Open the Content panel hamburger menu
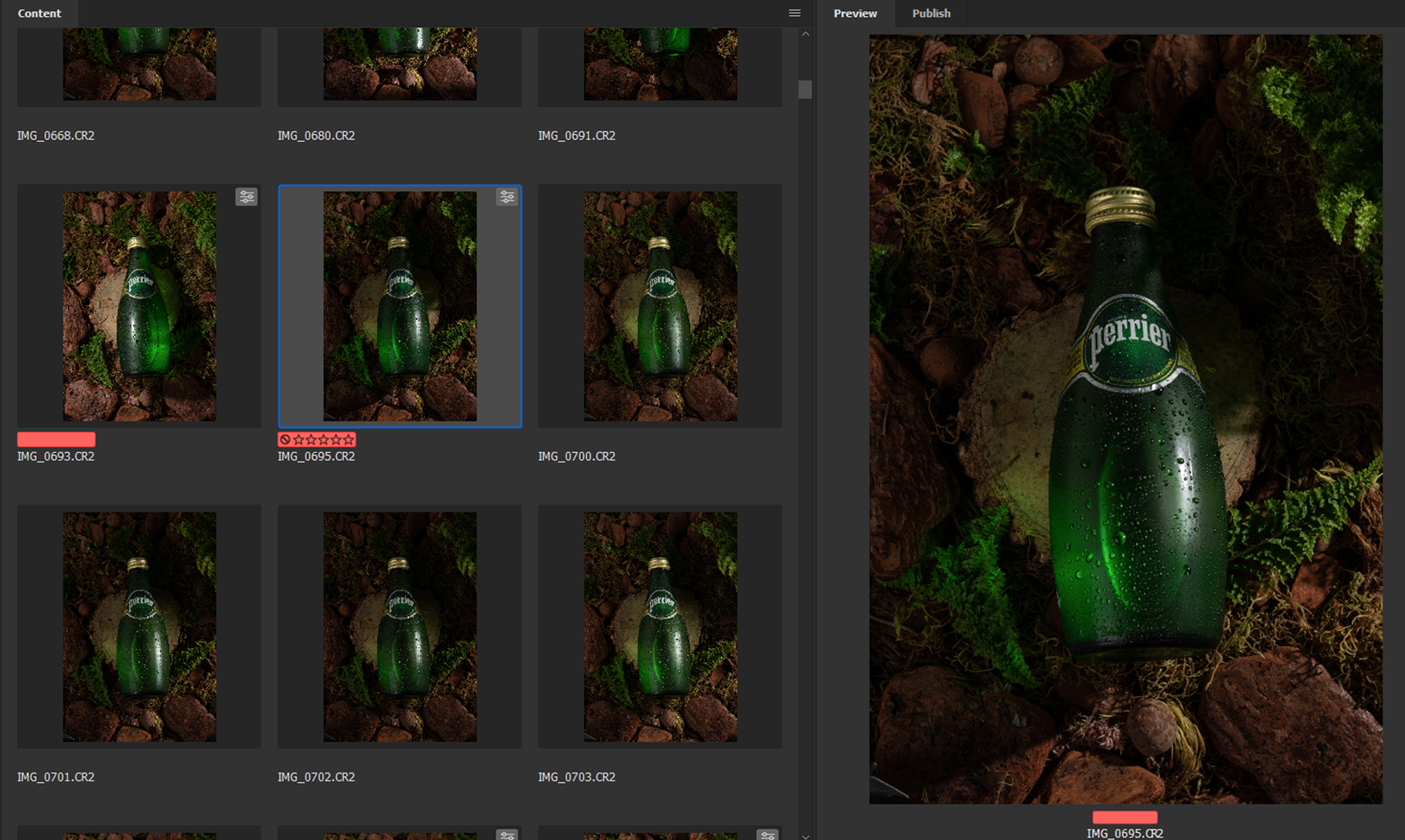Viewport: 1405px width, 840px height. 794,13
